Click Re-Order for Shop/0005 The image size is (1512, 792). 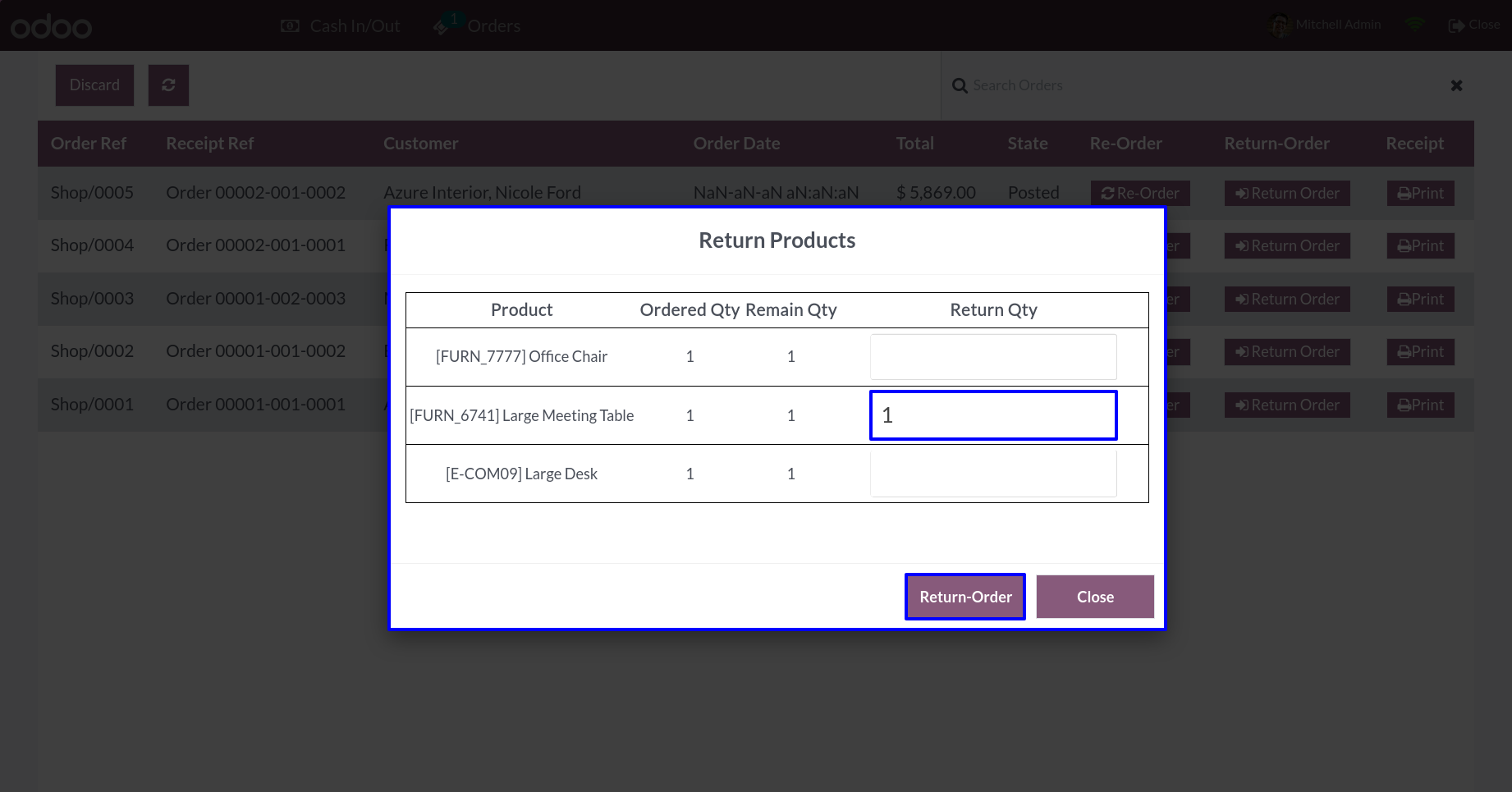[x=1140, y=194]
